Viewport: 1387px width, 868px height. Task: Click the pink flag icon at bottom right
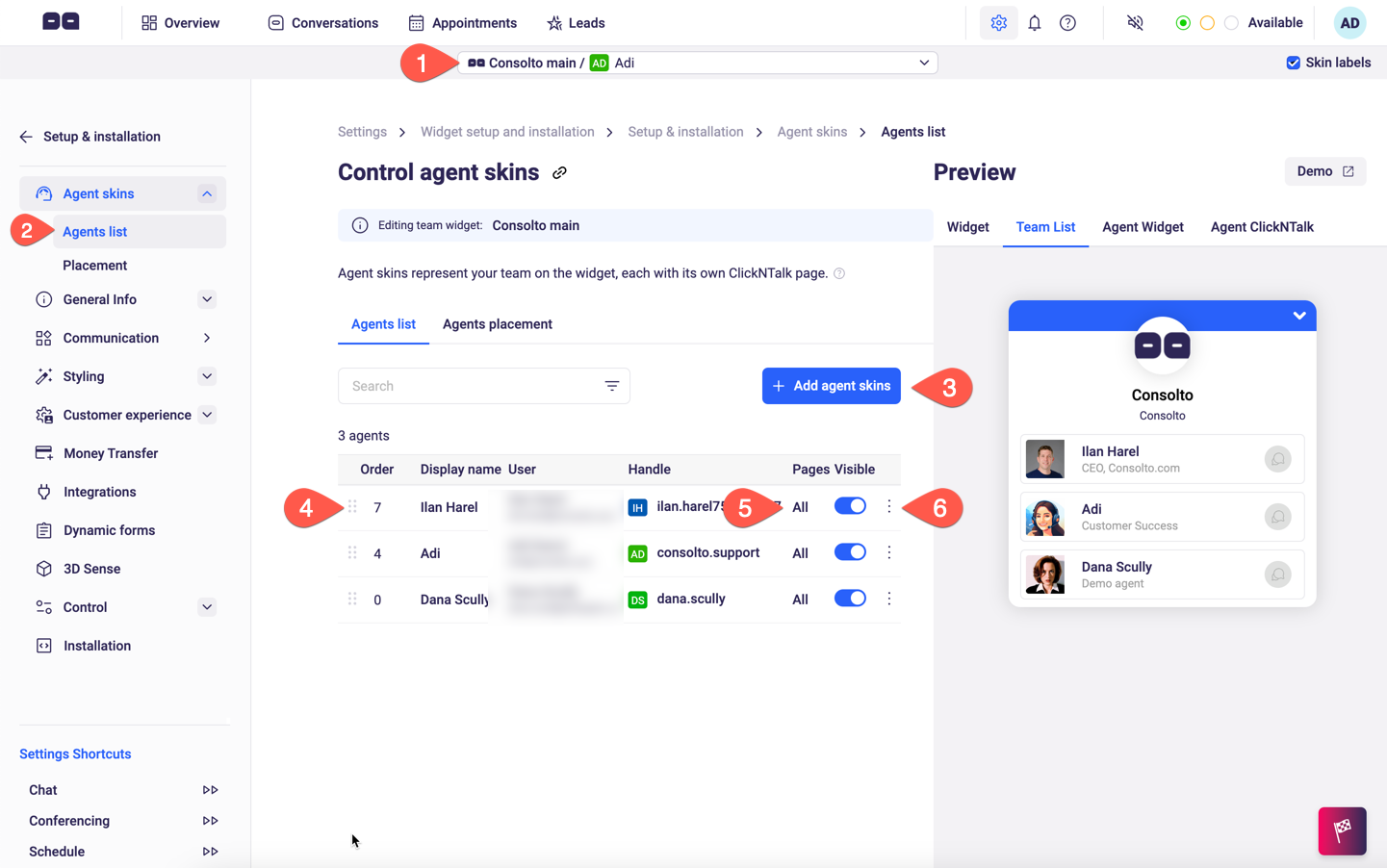pos(1342,830)
